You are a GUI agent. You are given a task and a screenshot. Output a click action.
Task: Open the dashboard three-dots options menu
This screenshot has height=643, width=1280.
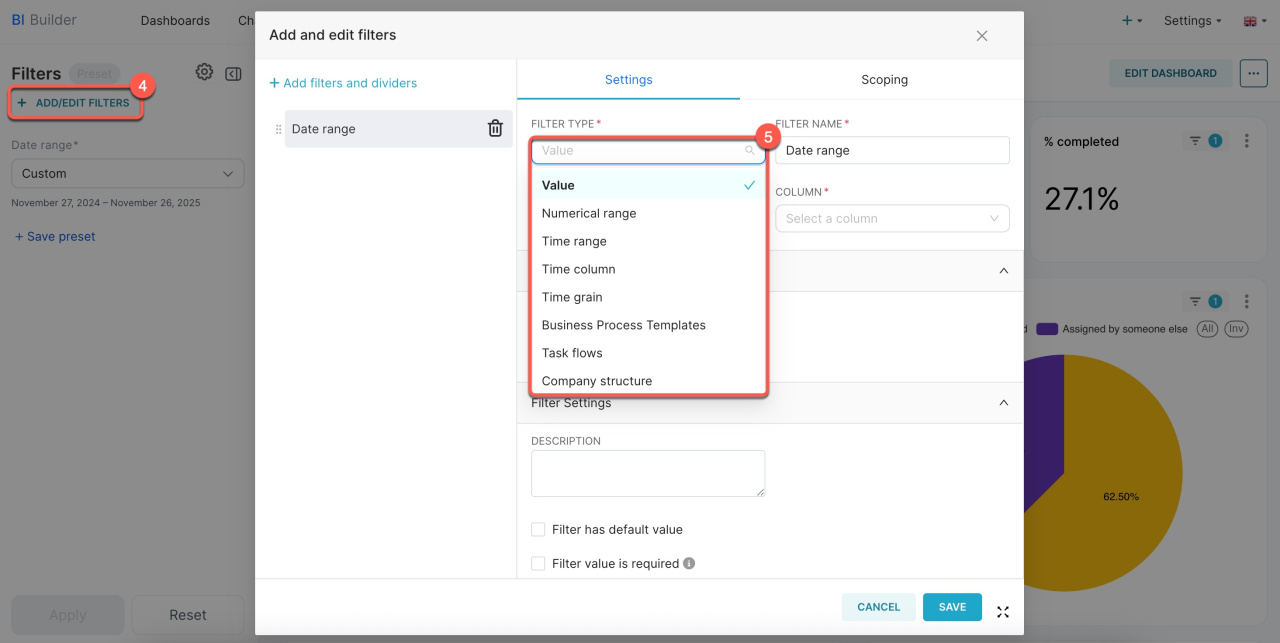point(1253,73)
